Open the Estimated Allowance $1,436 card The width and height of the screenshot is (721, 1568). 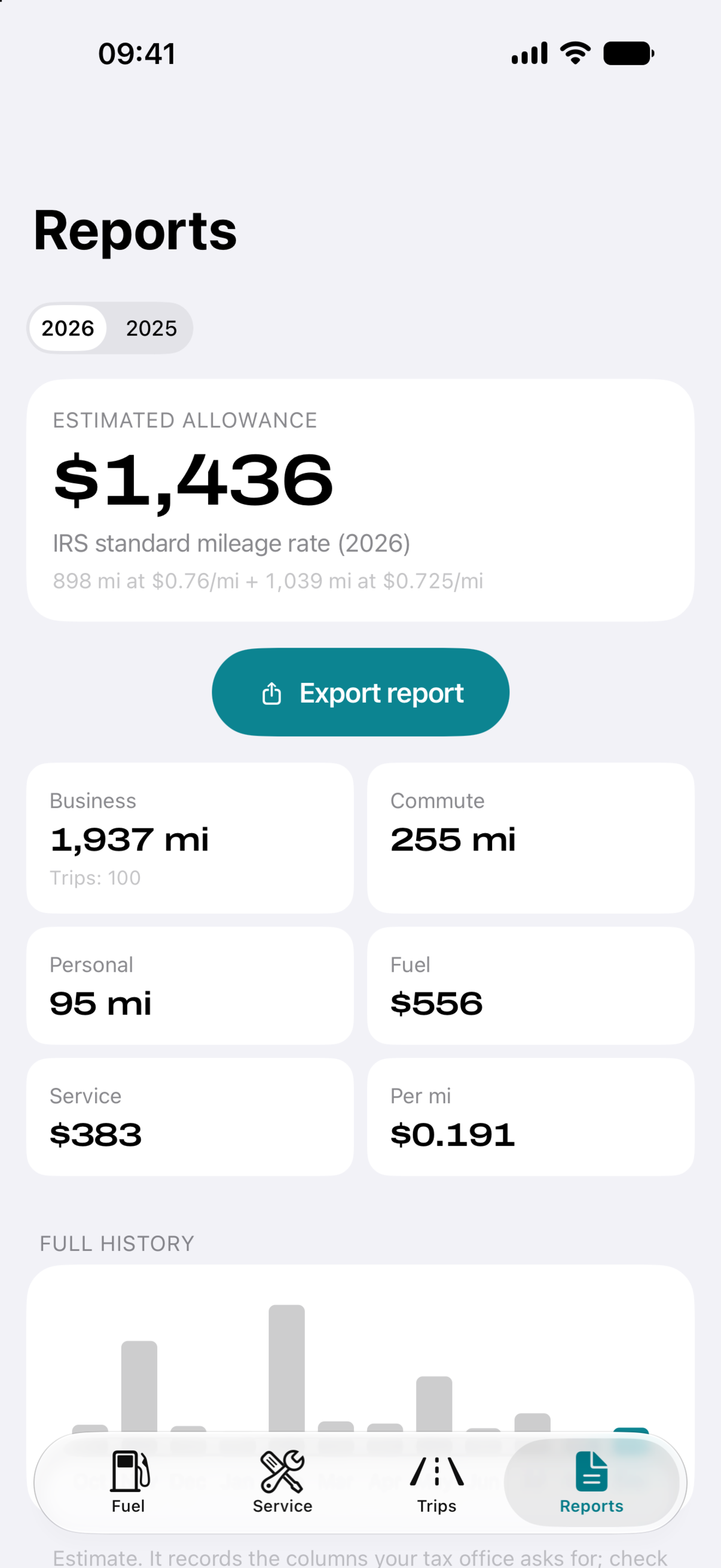click(360, 500)
